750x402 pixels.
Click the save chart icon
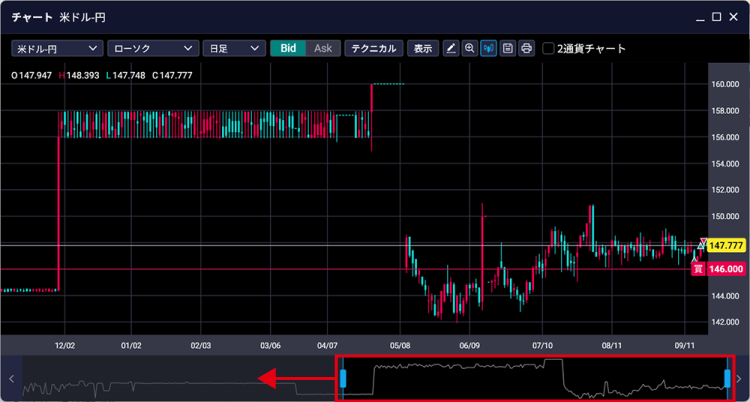pyautogui.click(x=508, y=48)
